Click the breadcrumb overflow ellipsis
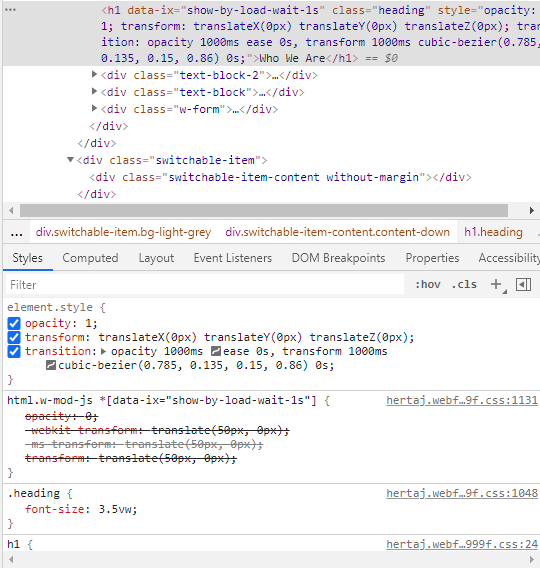Viewport: 540px width, 568px height. point(16,233)
